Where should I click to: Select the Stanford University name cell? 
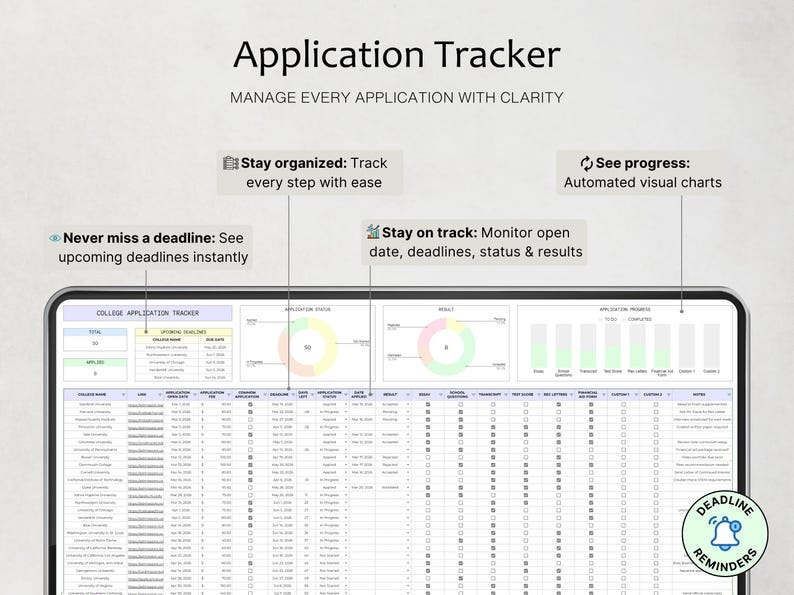(x=95, y=404)
